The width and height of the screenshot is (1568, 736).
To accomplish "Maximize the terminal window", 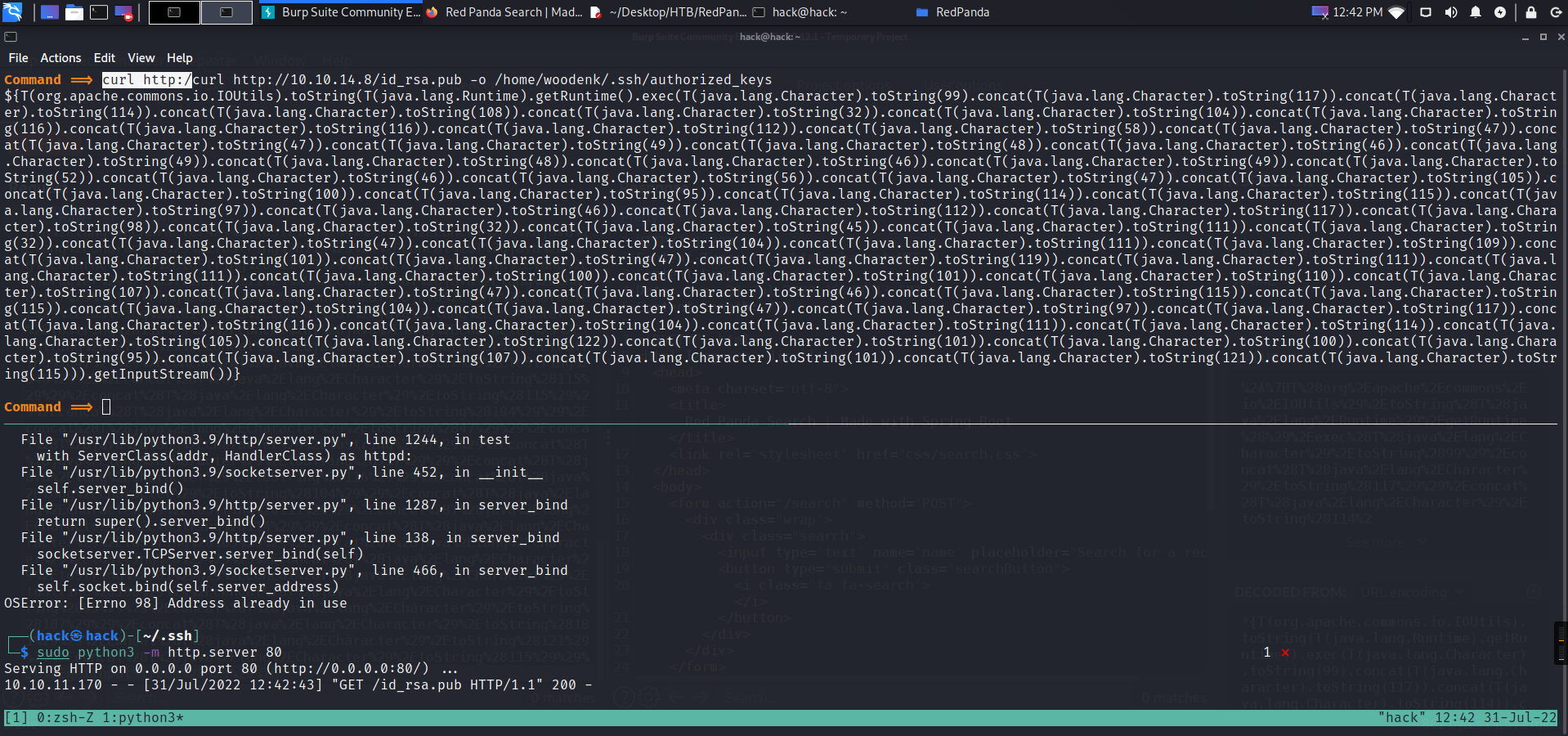I will [1543, 37].
